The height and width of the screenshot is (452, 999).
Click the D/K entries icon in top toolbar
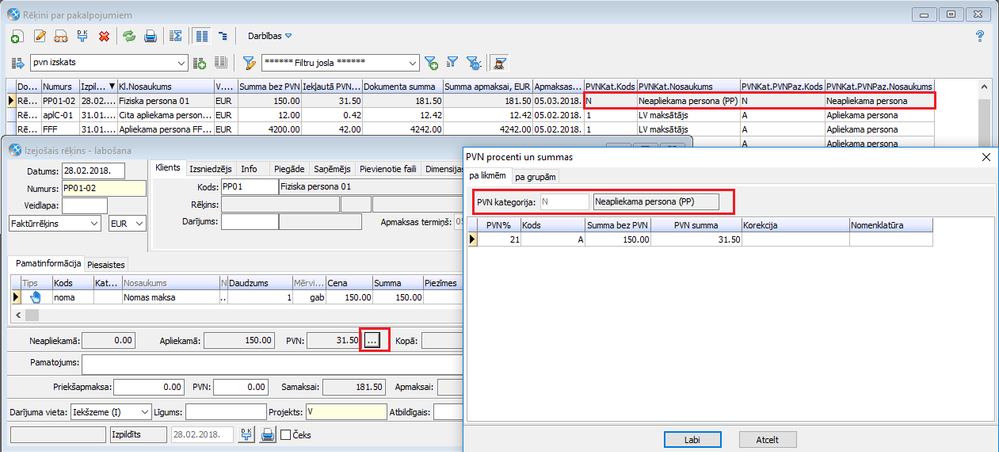click(x=82, y=36)
